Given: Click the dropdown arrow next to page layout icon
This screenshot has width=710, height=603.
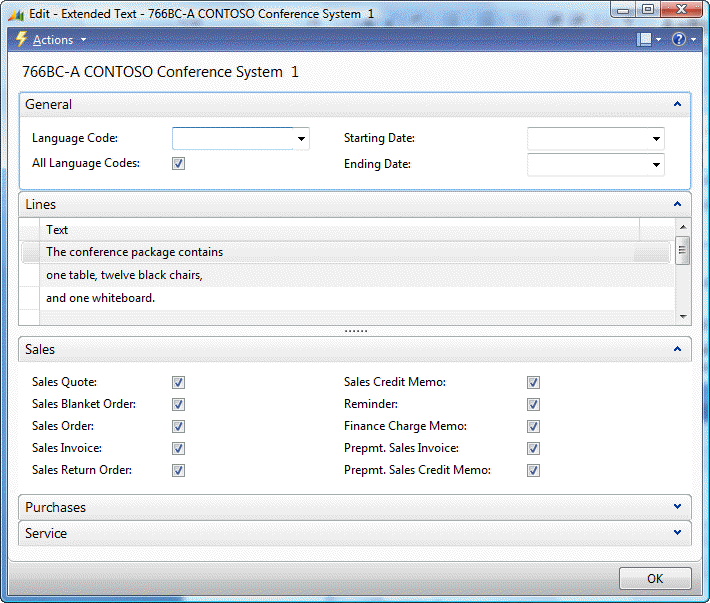Looking at the screenshot, I should pos(658,40).
